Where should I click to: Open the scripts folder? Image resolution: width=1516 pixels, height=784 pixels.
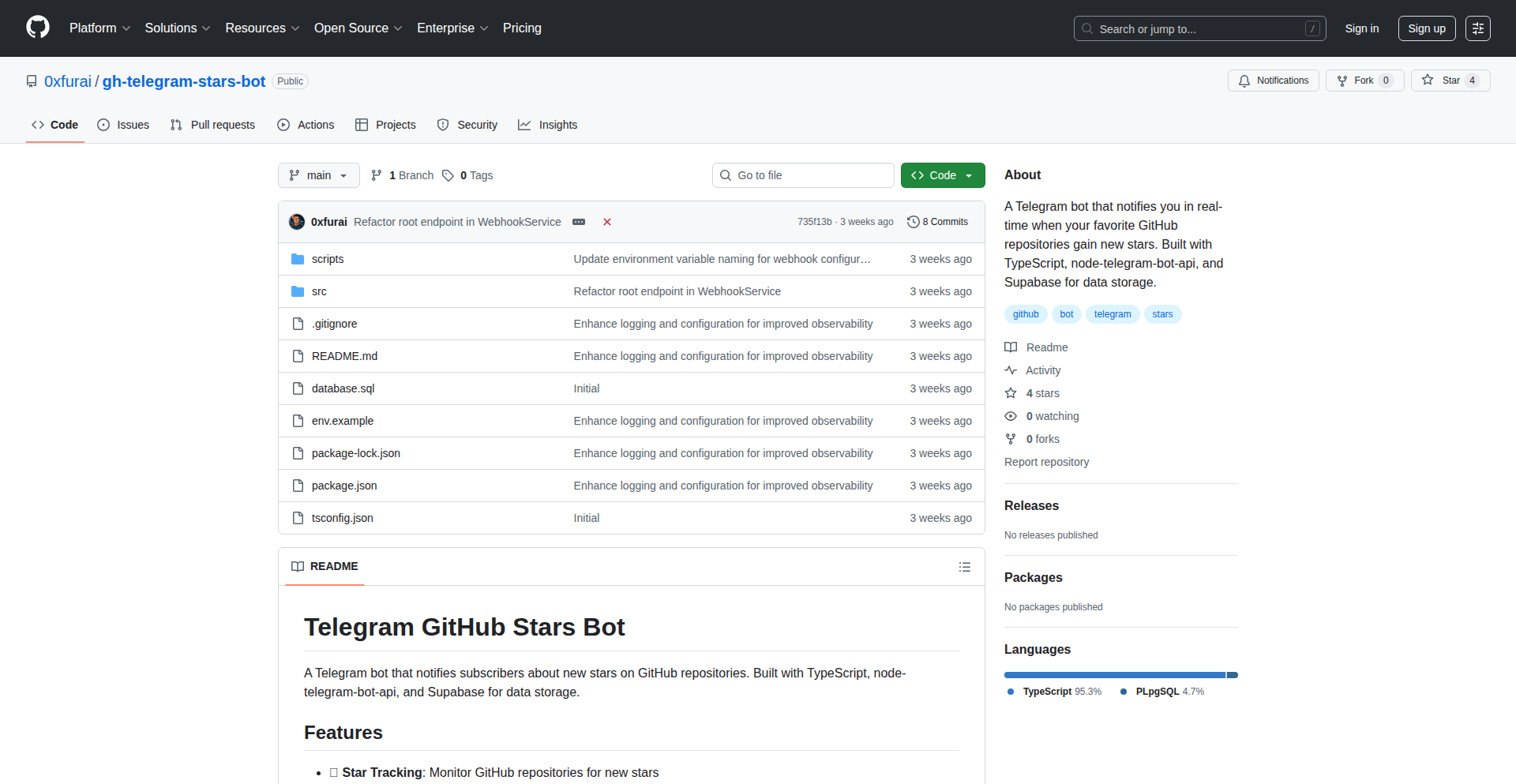pos(327,259)
